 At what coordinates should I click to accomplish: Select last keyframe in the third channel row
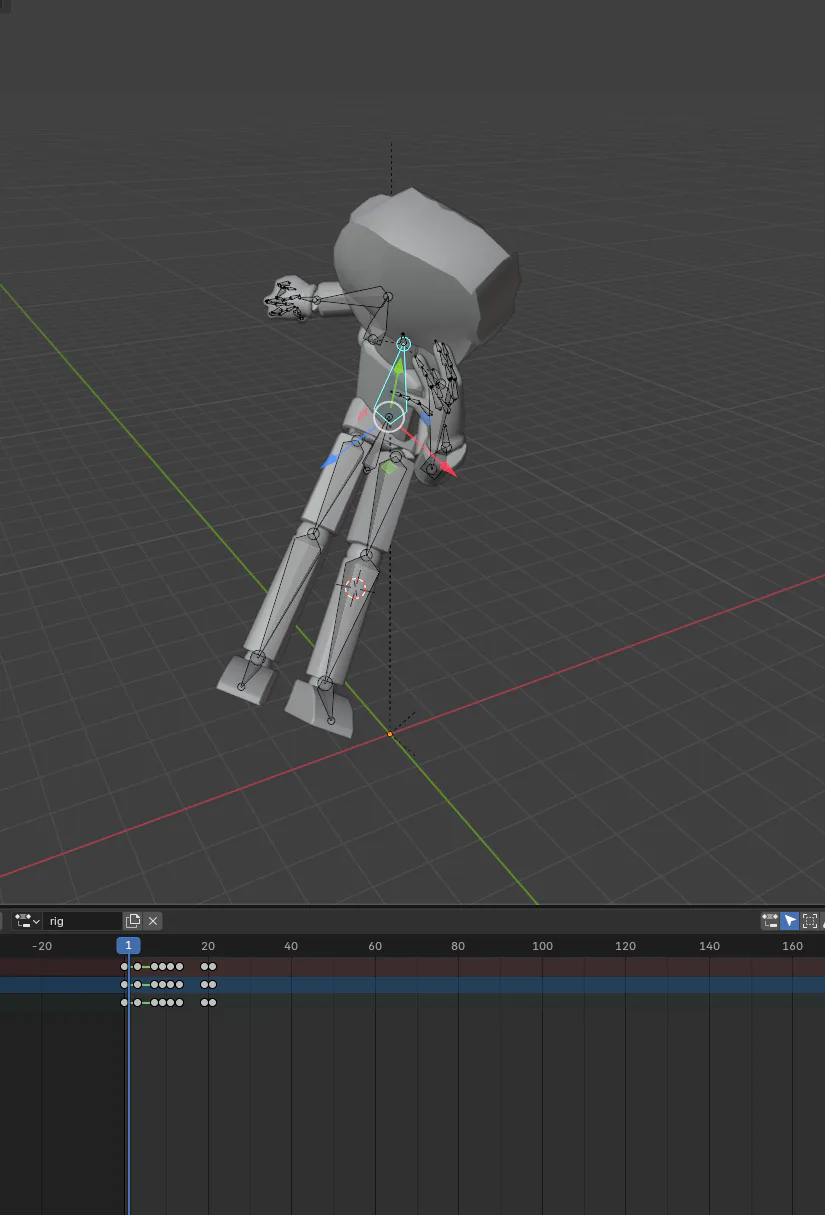212,1002
